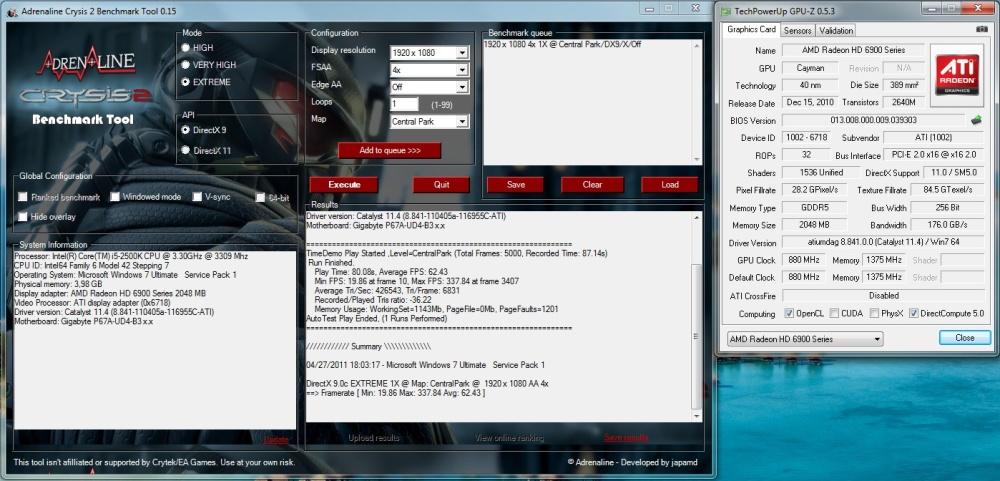Click the Framerate summary line in Results
This screenshot has height=481, width=1000.
pos(395,393)
